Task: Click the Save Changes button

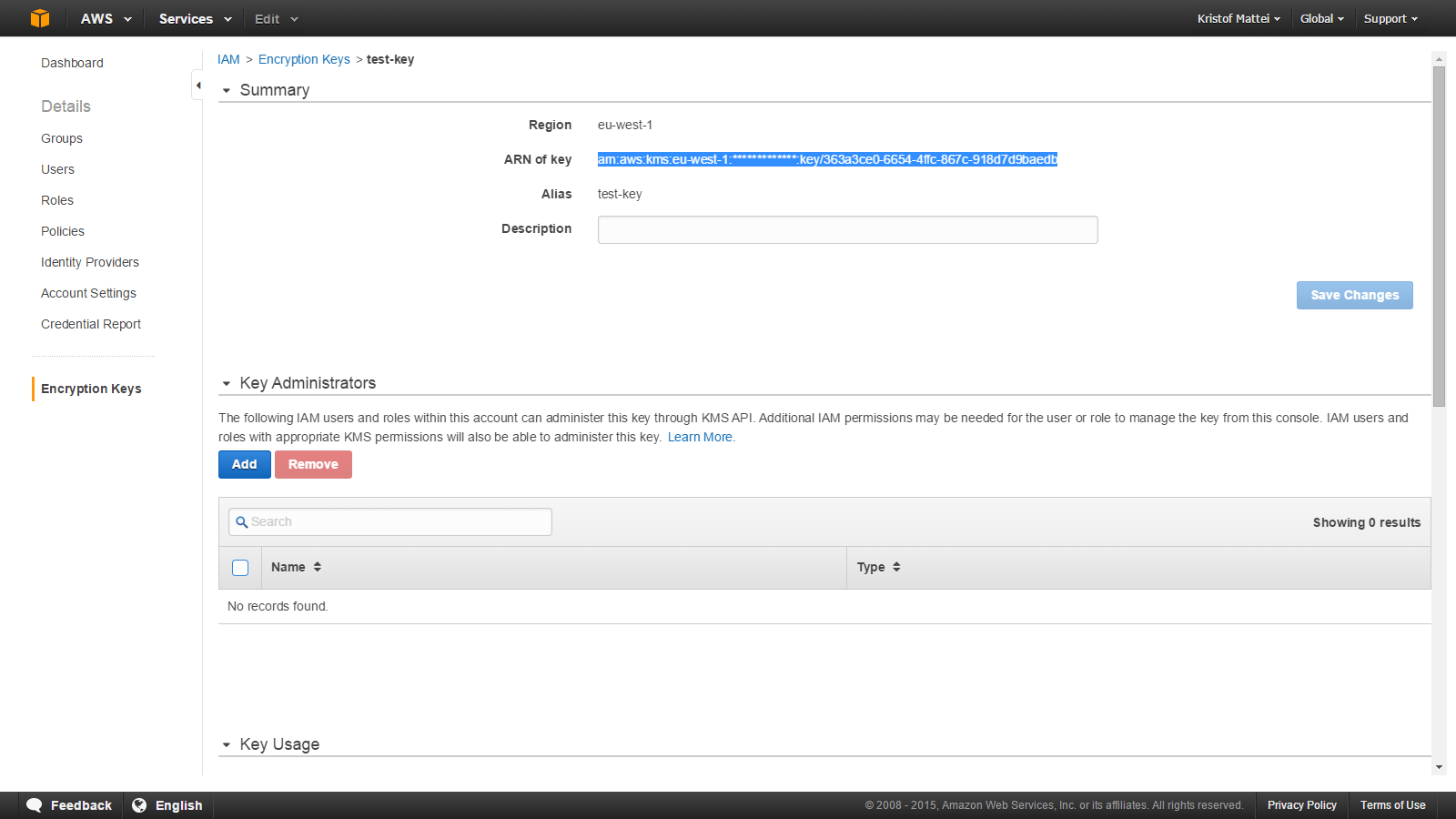Action: click(1355, 295)
